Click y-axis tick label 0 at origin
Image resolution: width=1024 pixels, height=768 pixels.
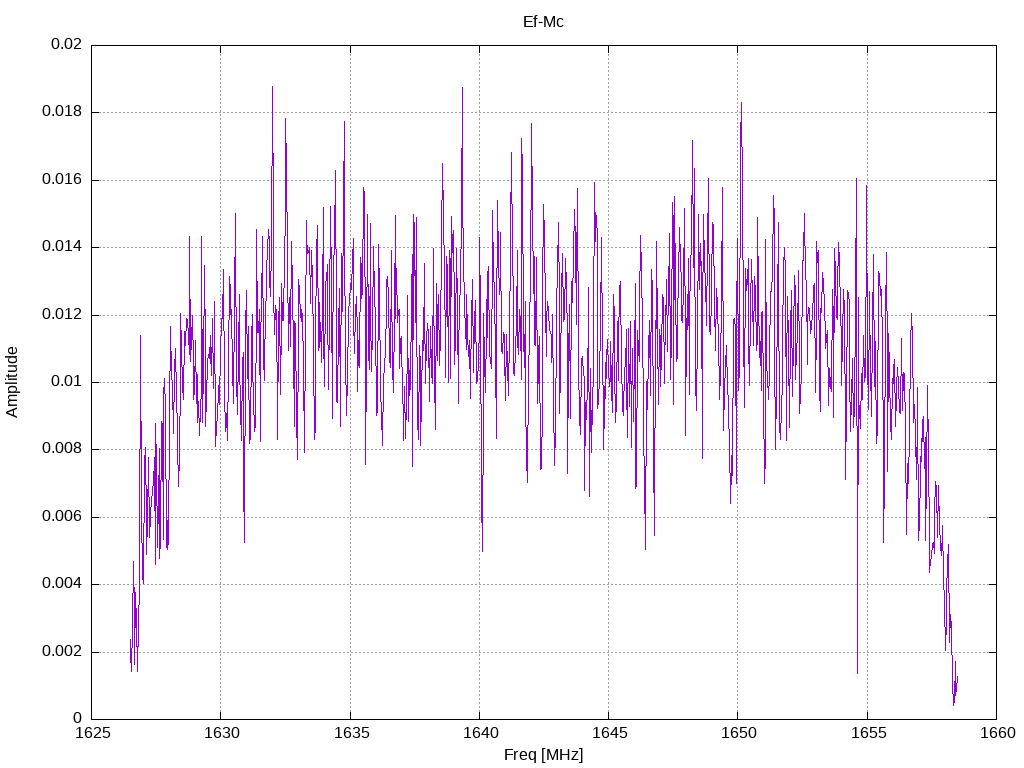[x=78, y=719]
